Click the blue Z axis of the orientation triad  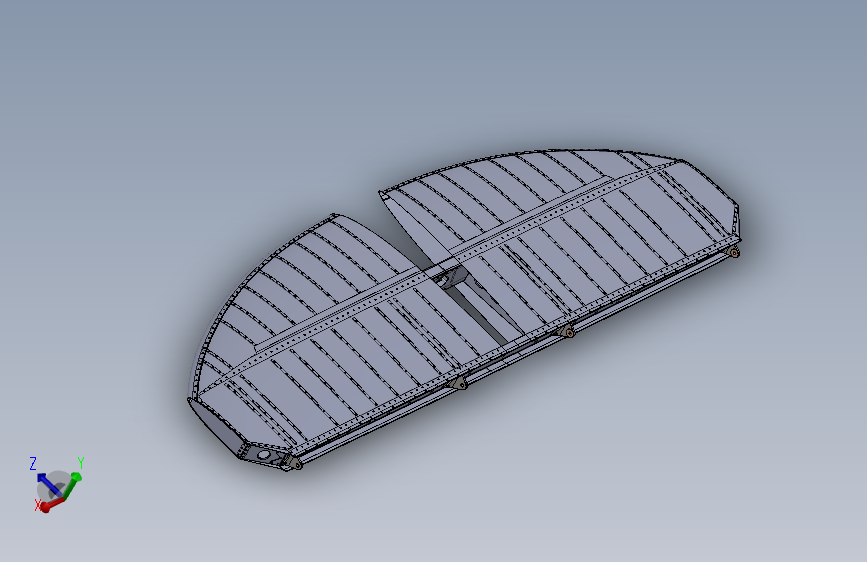click(x=49, y=485)
